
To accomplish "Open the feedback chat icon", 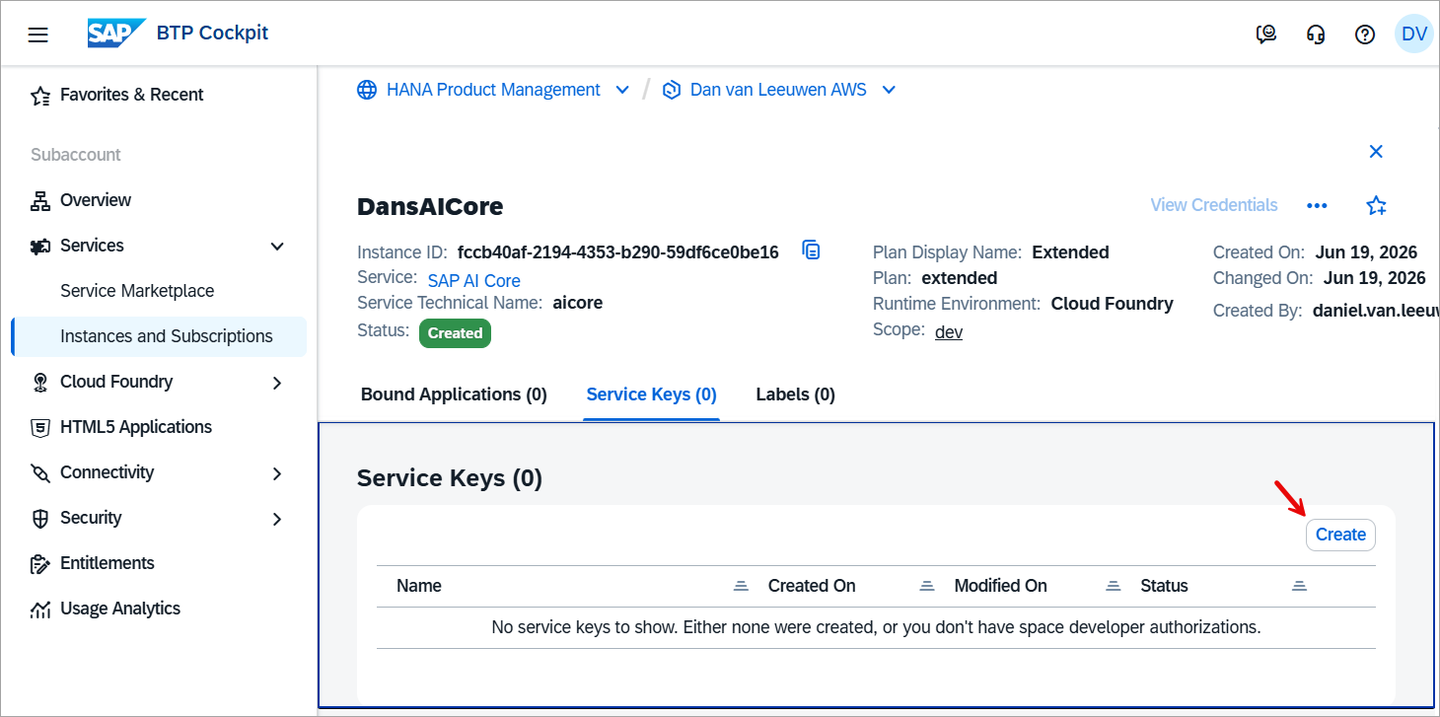I will tap(1266, 34).
